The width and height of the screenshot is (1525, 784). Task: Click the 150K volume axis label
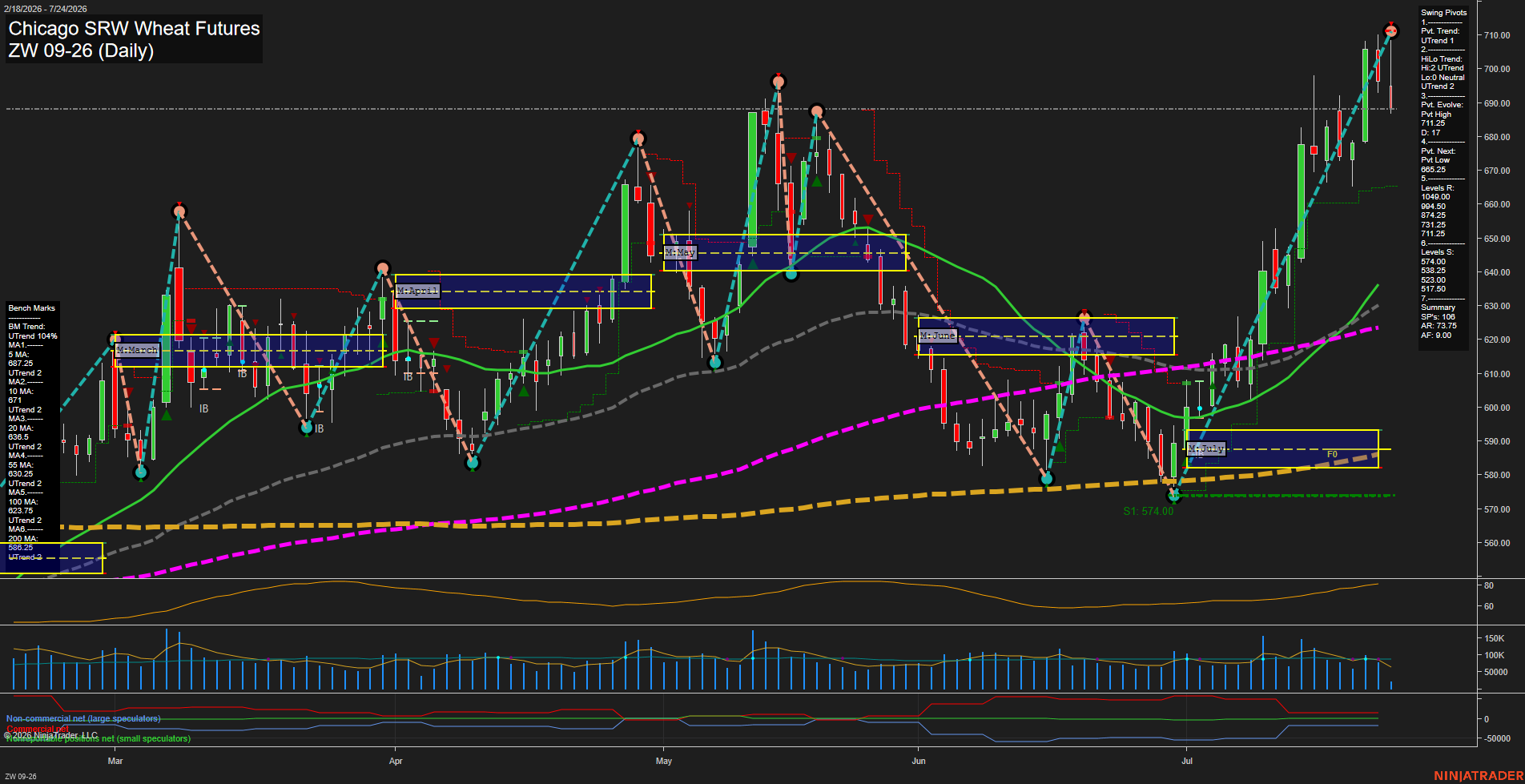pos(1495,638)
